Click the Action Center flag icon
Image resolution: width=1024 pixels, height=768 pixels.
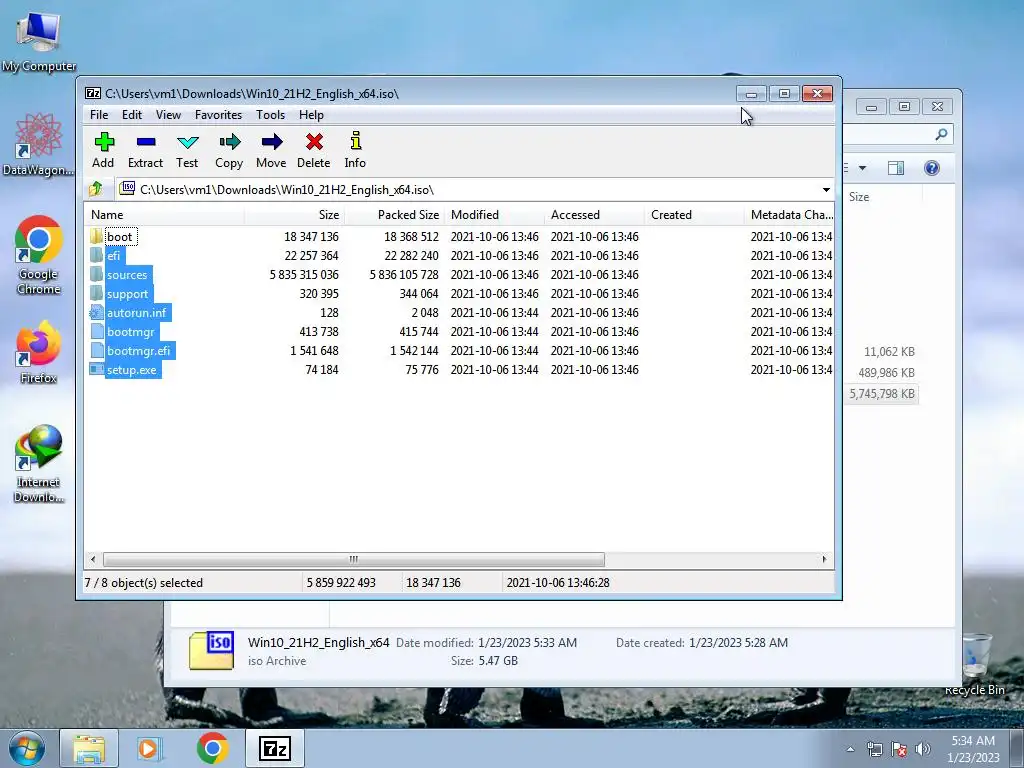899,749
